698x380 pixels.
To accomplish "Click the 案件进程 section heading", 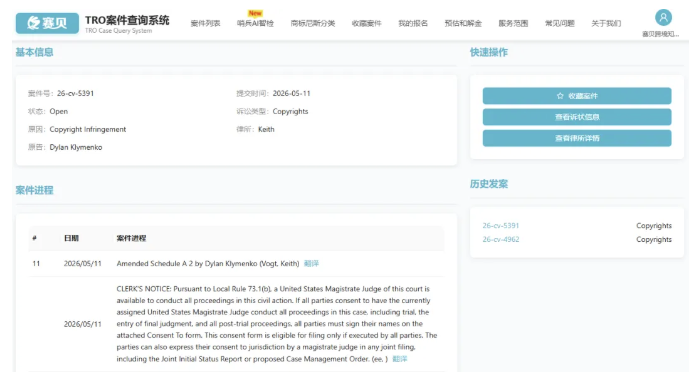I will (34, 190).
